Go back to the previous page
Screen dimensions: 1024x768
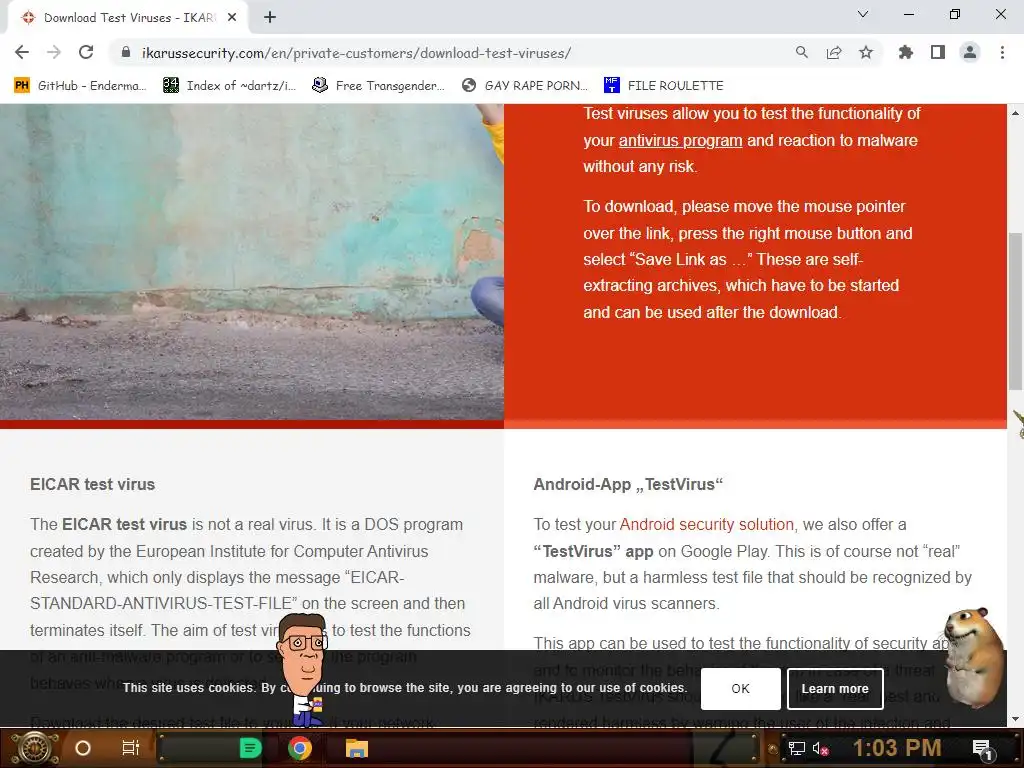[x=22, y=52]
